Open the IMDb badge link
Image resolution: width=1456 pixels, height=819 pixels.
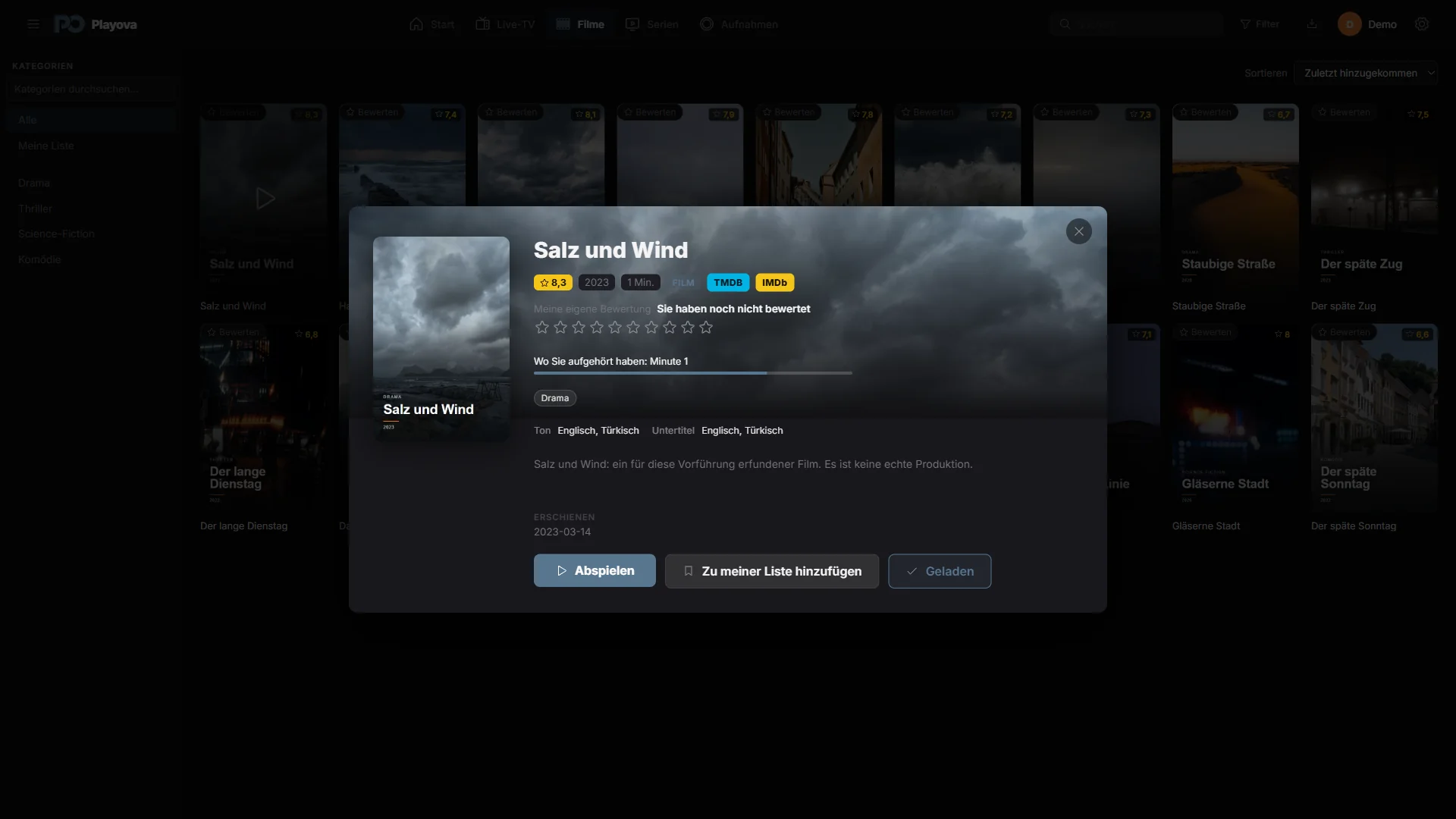click(774, 282)
